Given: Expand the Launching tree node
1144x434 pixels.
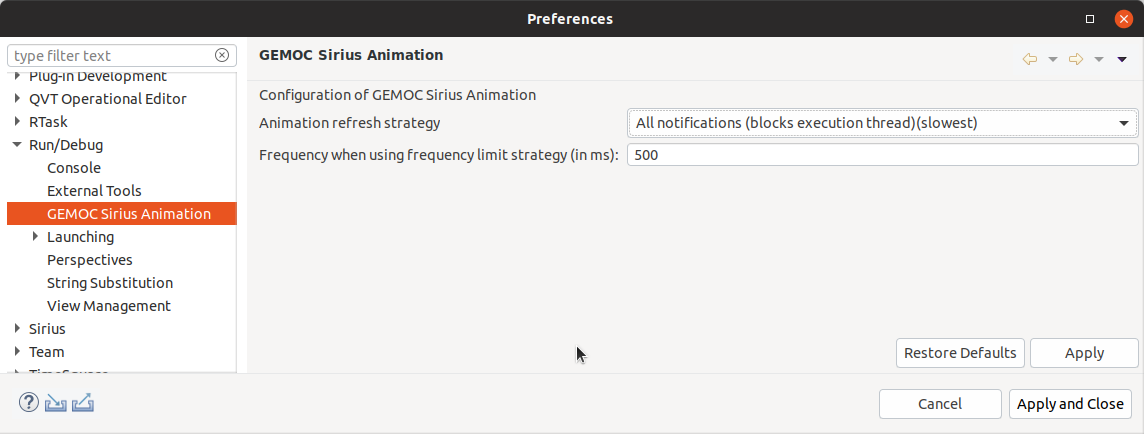Looking at the screenshot, I should pyautogui.click(x=35, y=237).
